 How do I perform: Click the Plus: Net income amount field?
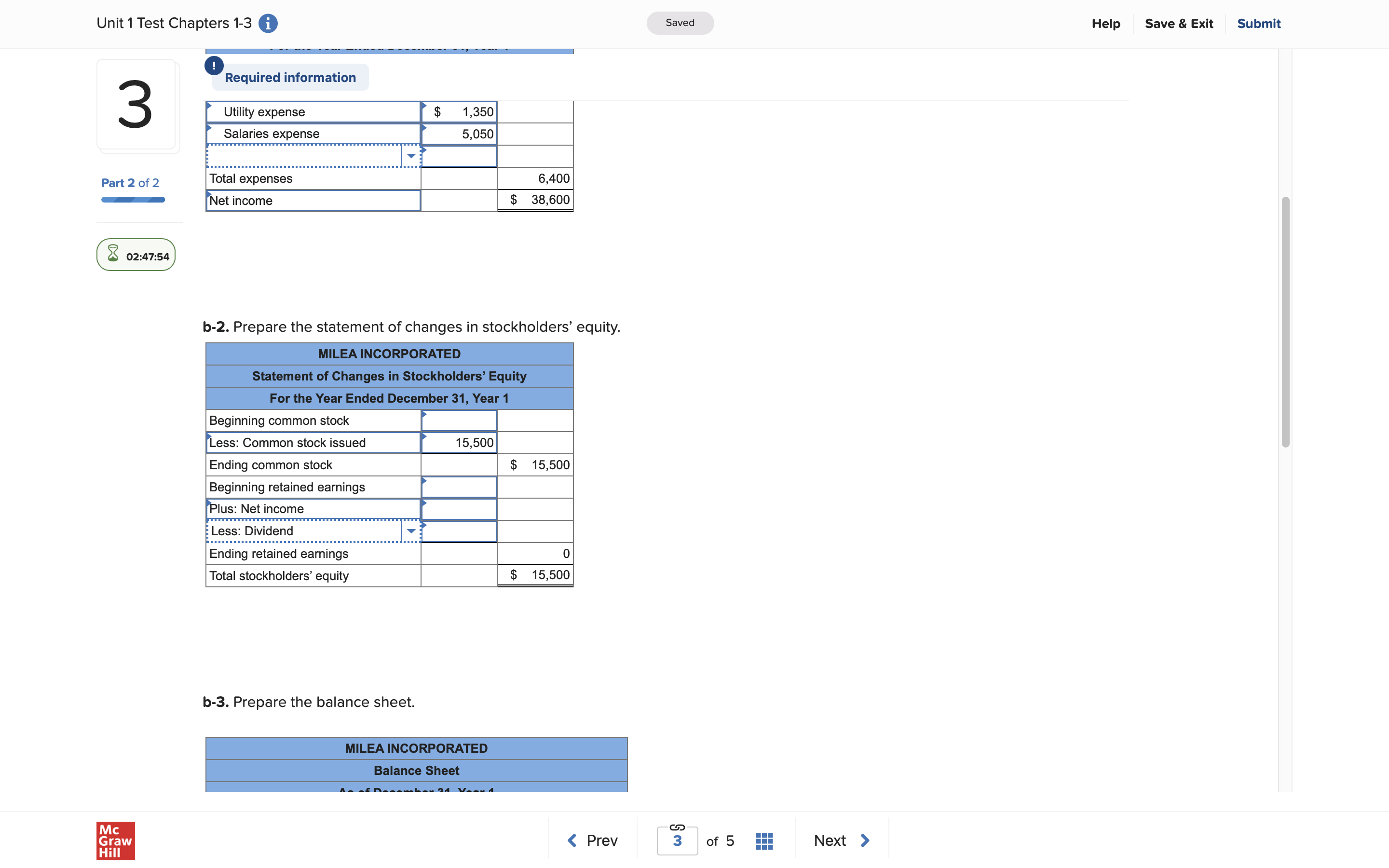click(459, 509)
